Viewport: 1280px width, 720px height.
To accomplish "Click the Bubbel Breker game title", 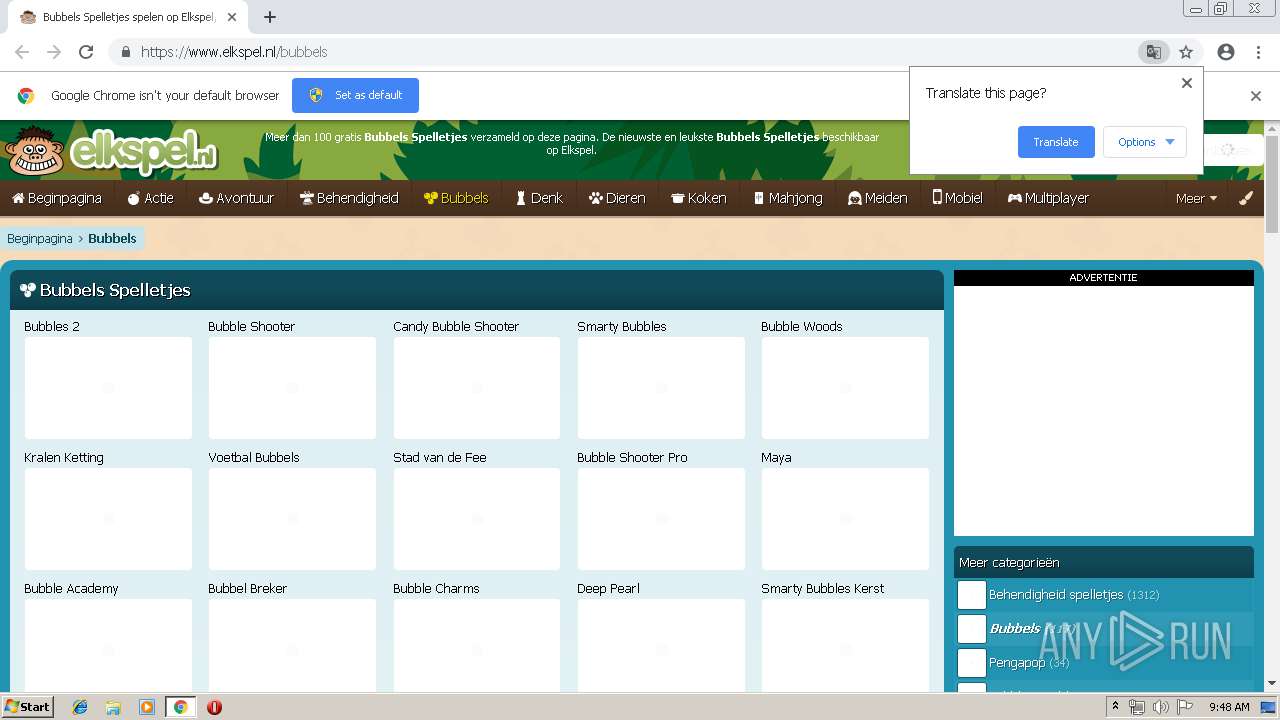I will coord(248,589).
